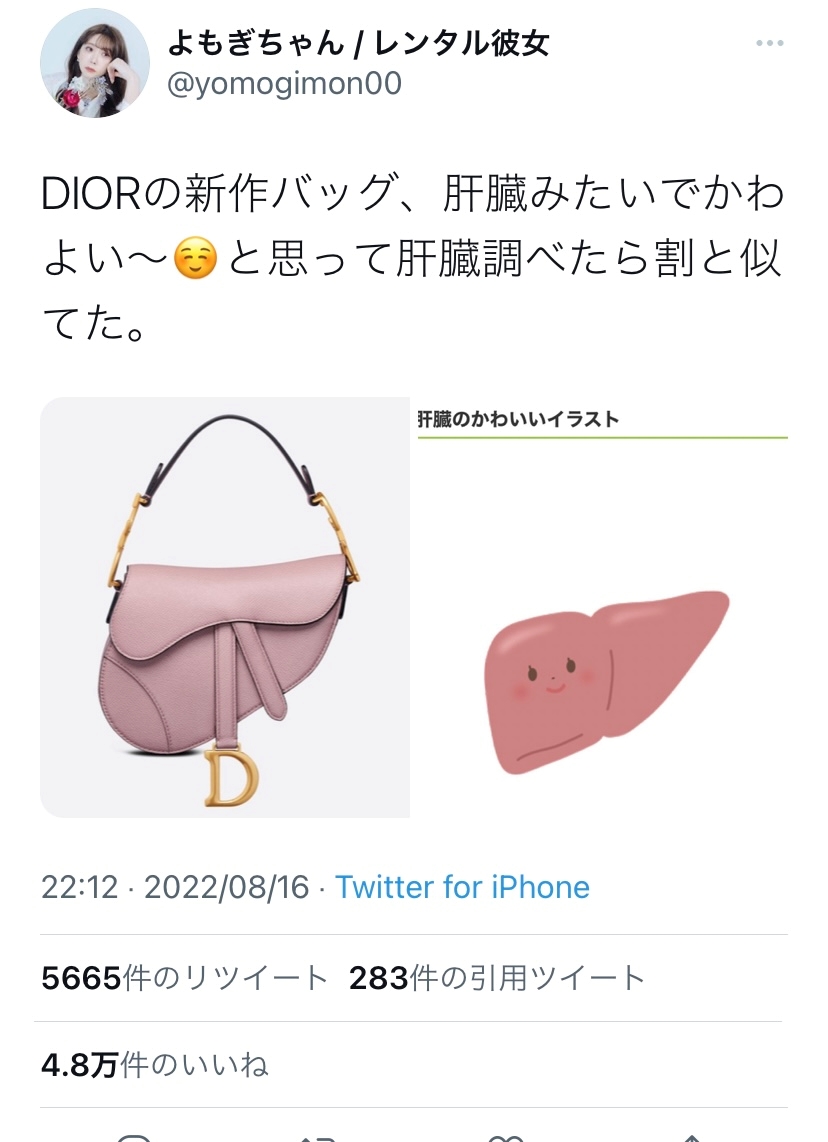Tap the retweet arrows icon
The width and height of the screenshot is (828, 1142).
(x=317, y=1138)
